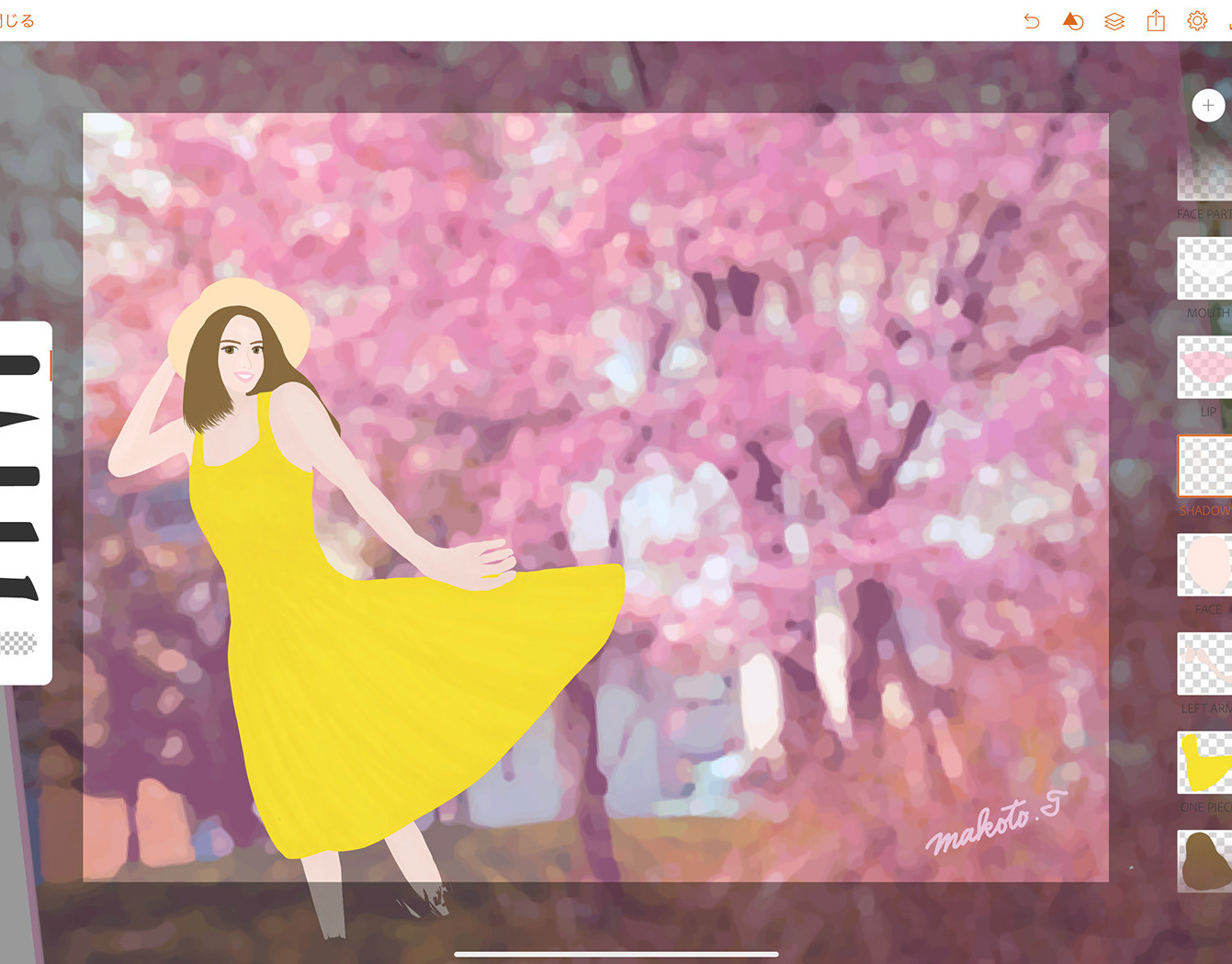The image size is (1232, 964).
Task: Open the settings gear icon
Action: (x=1196, y=21)
